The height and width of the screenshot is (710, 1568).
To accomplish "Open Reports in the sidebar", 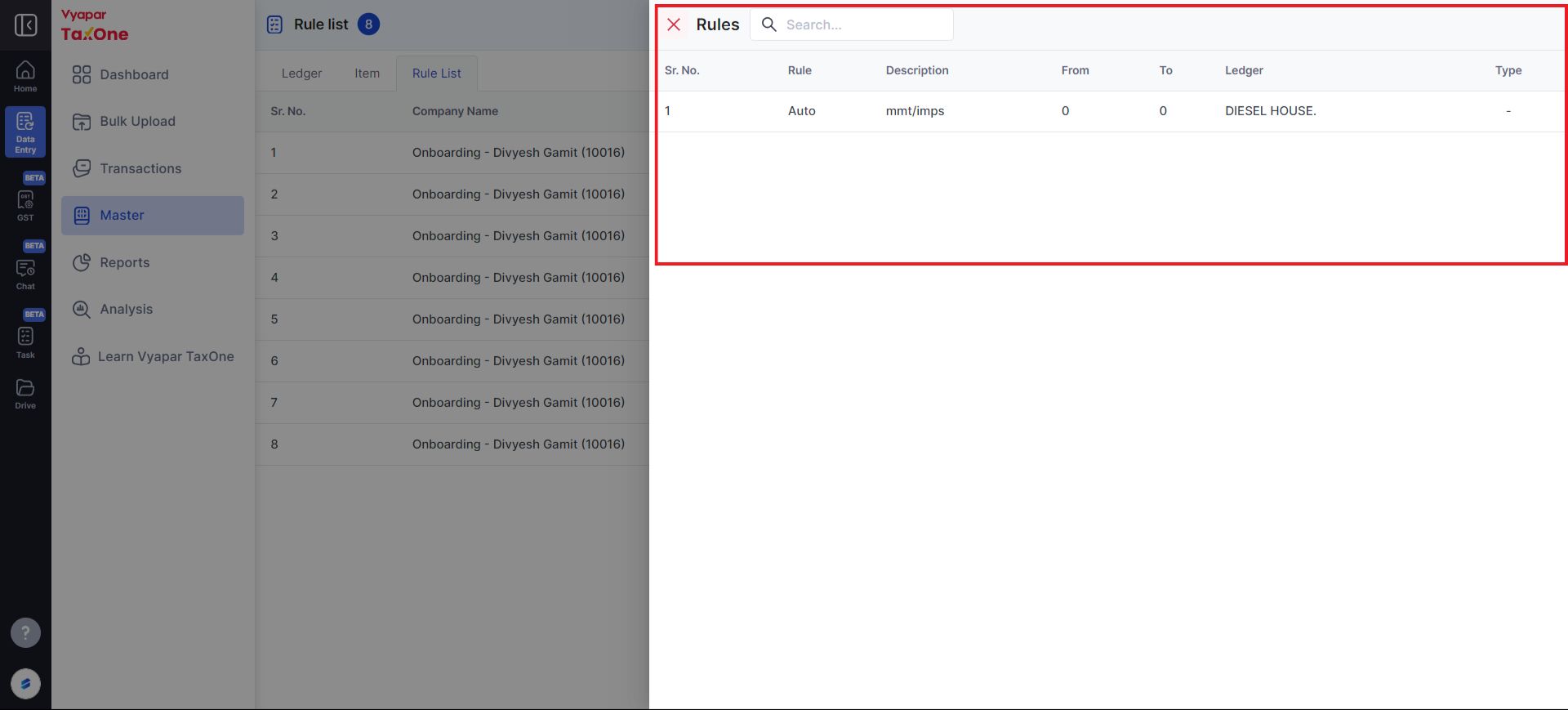I will pos(153,262).
